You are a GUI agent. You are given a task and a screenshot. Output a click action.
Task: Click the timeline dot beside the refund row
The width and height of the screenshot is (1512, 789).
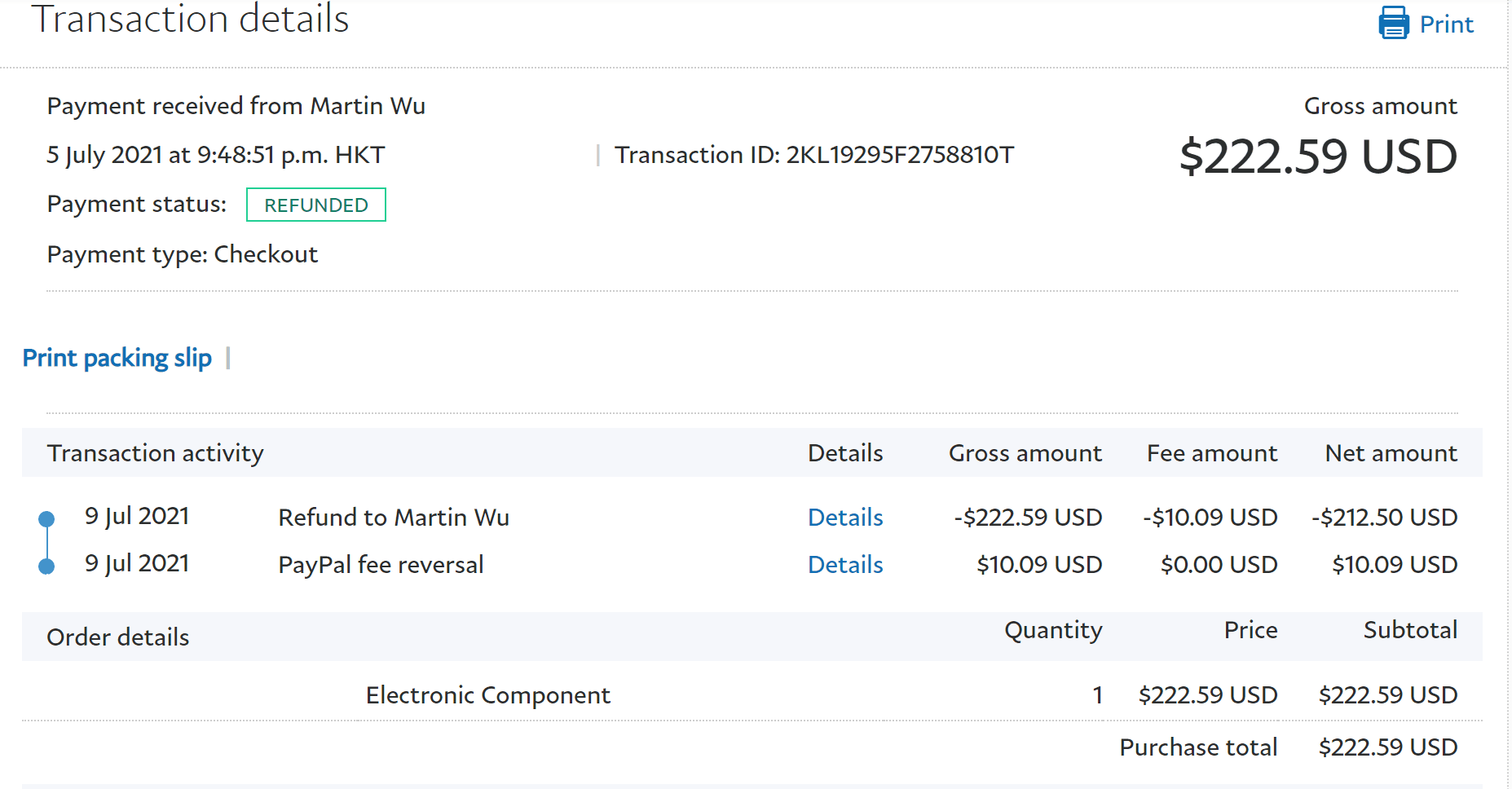coord(46,518)
